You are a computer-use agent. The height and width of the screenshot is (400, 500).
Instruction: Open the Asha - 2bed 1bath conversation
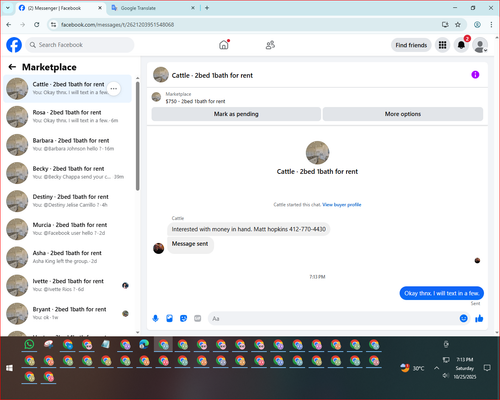pyautogui.click(x=67, y=257)
